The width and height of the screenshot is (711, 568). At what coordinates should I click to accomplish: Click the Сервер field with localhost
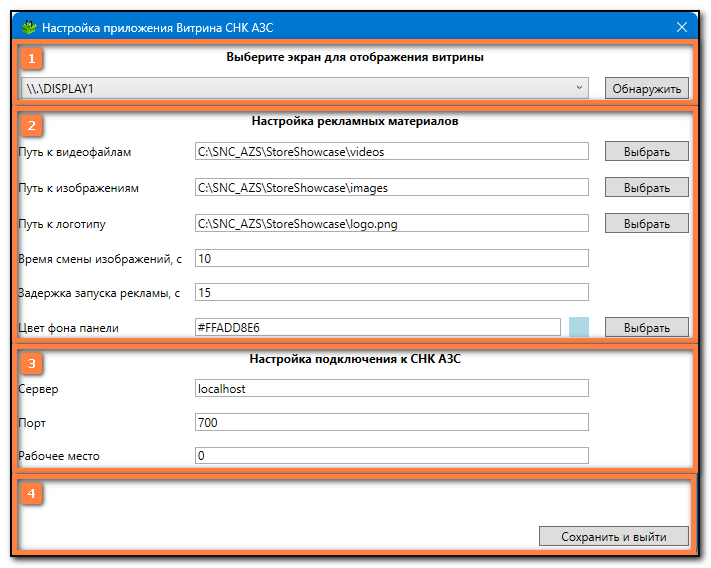392,388
